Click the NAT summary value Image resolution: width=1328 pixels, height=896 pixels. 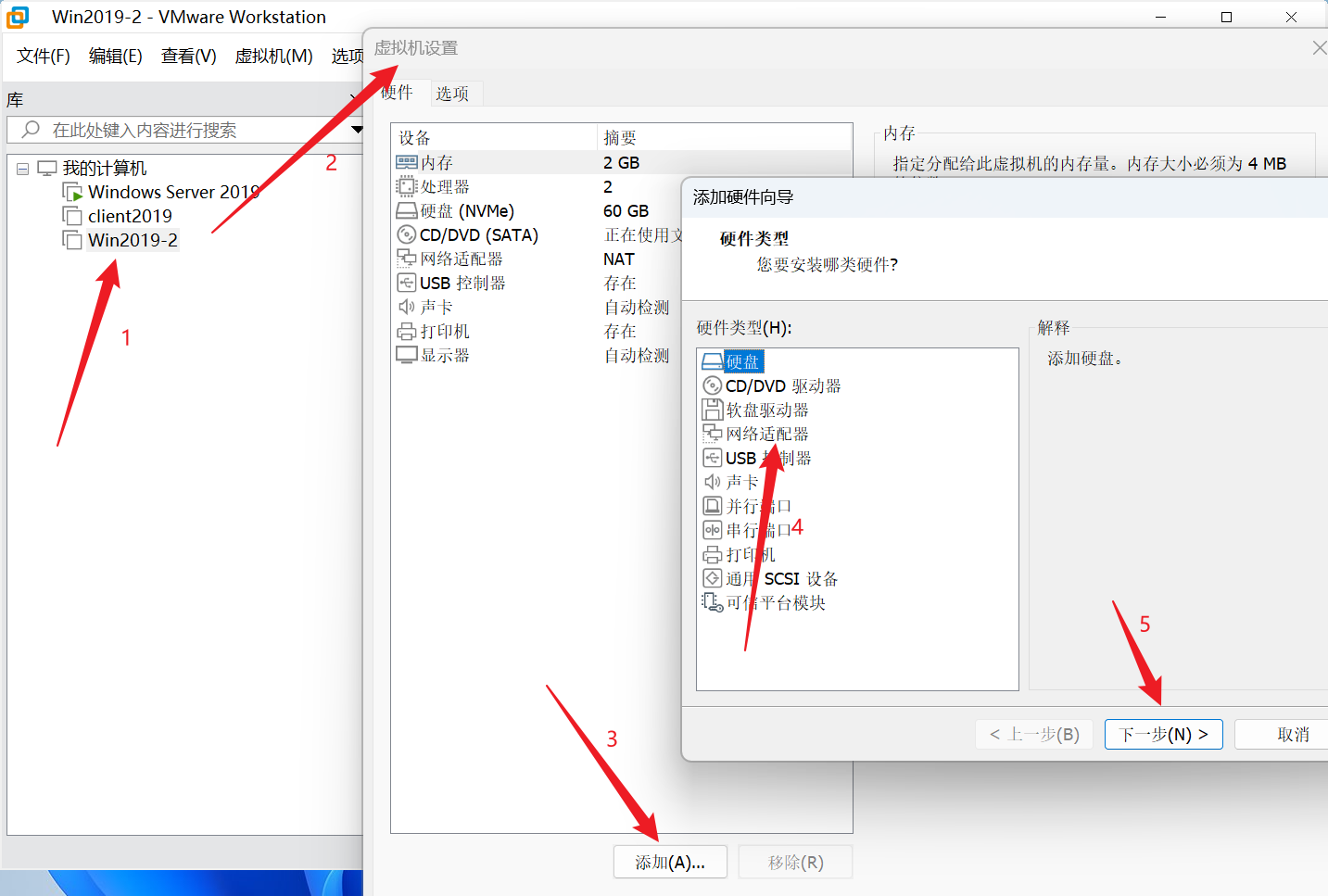coord(619,259)
